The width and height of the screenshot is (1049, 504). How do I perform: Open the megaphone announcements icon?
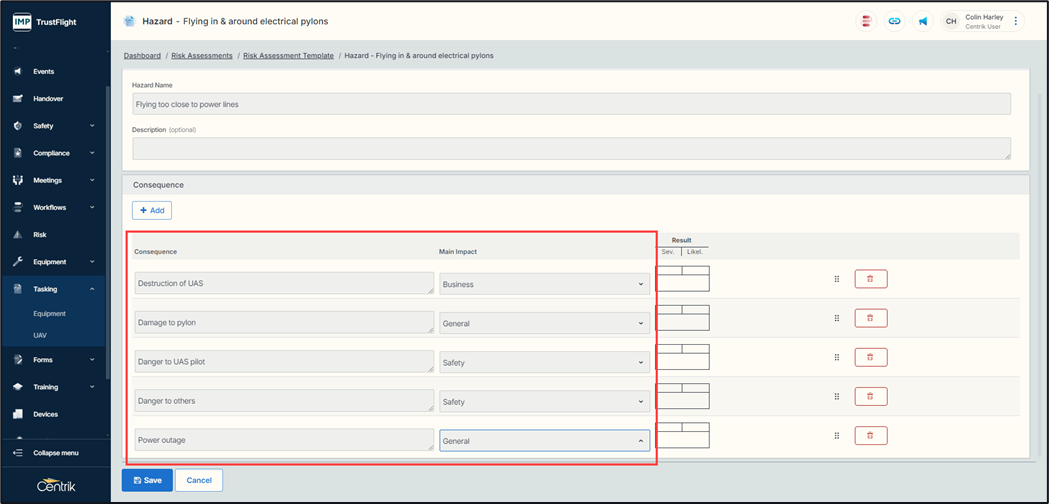coord(923,21)
